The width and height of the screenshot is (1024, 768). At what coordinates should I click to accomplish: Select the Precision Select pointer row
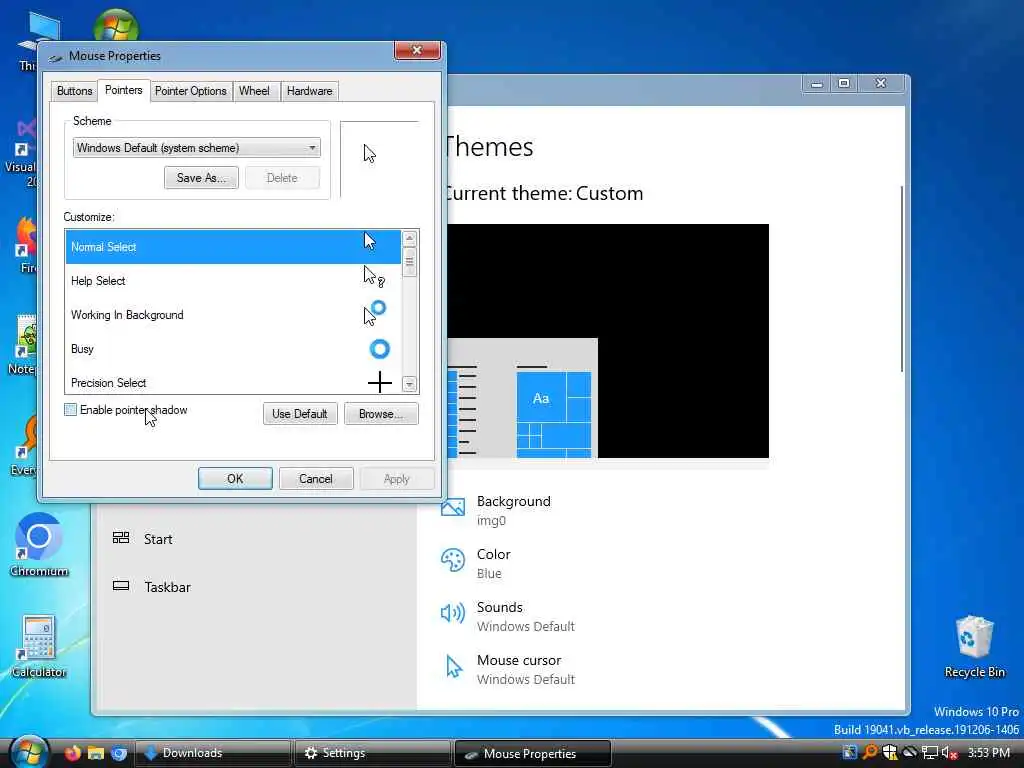tap(233, 382)
